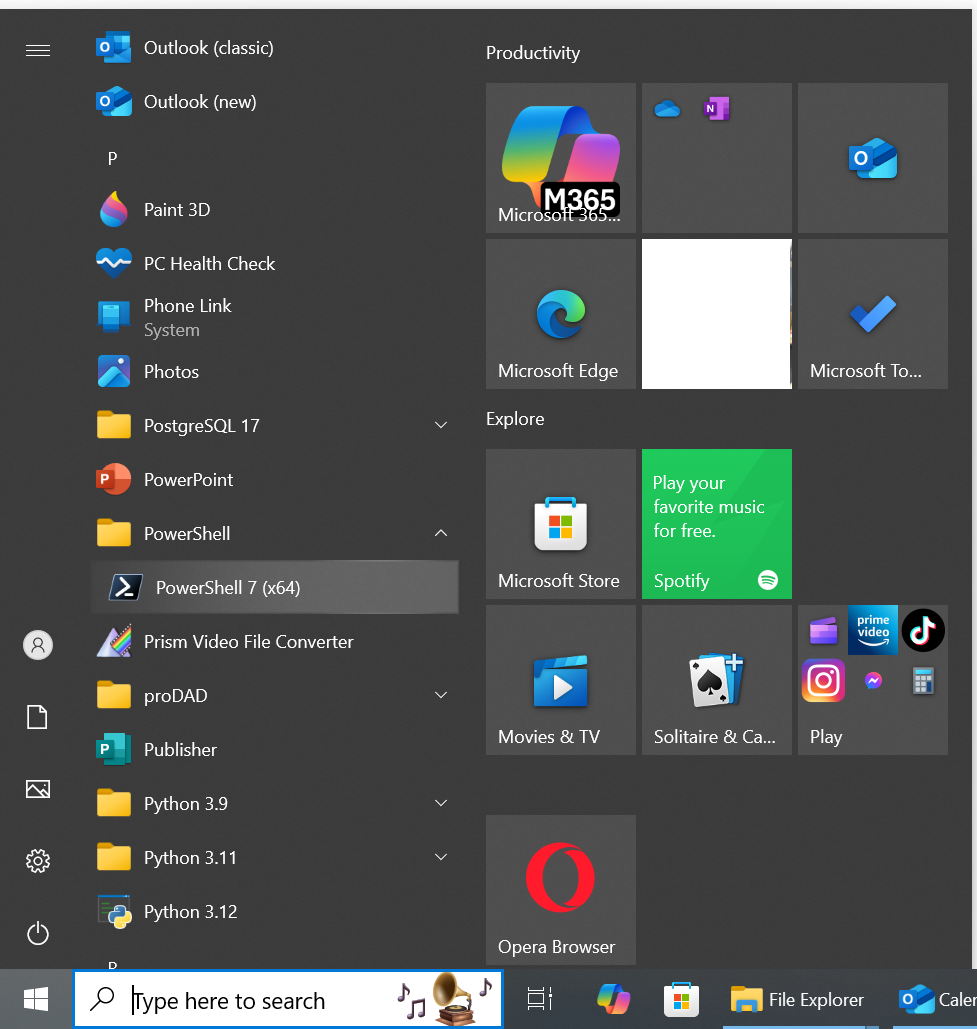Viewport: 977px width, 1029px height.
Task: Open the Microsoft To Do tile
Action: [x=873, y=314]
